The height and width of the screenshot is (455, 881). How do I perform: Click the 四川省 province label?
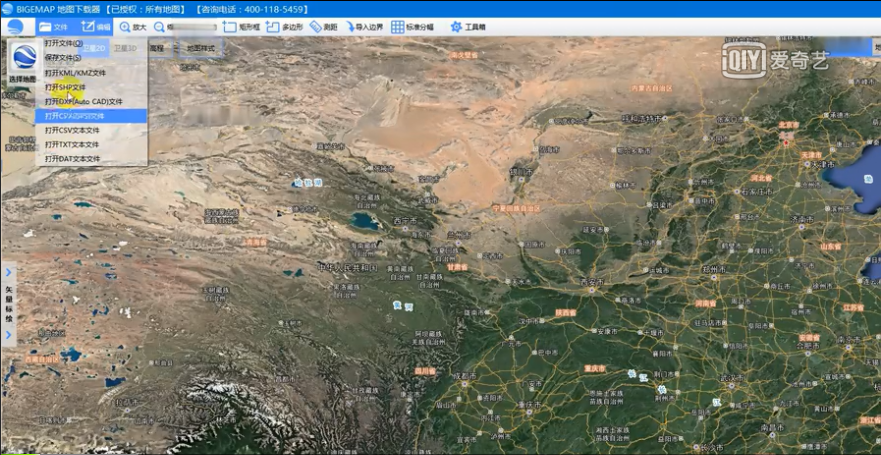coord(425,371)
